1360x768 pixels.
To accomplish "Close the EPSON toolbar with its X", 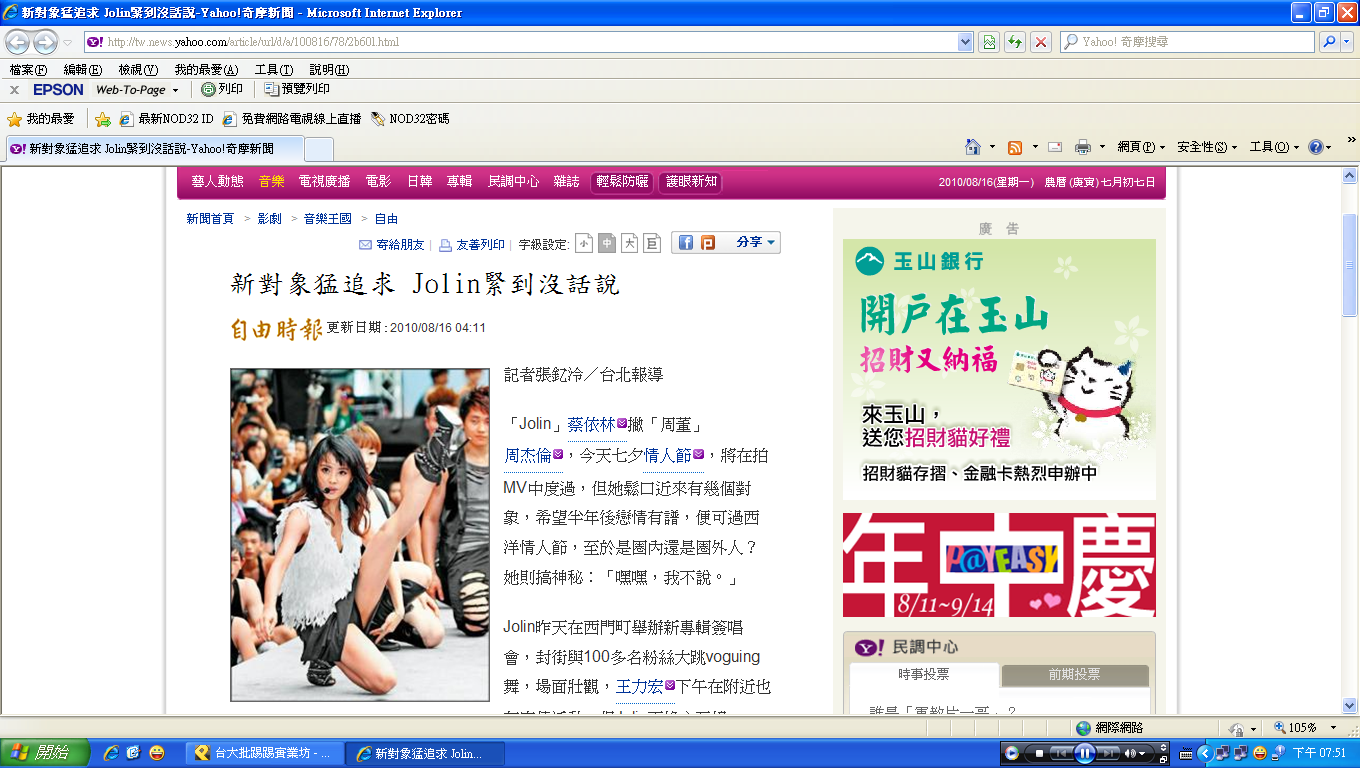I will tap(14, 90).
